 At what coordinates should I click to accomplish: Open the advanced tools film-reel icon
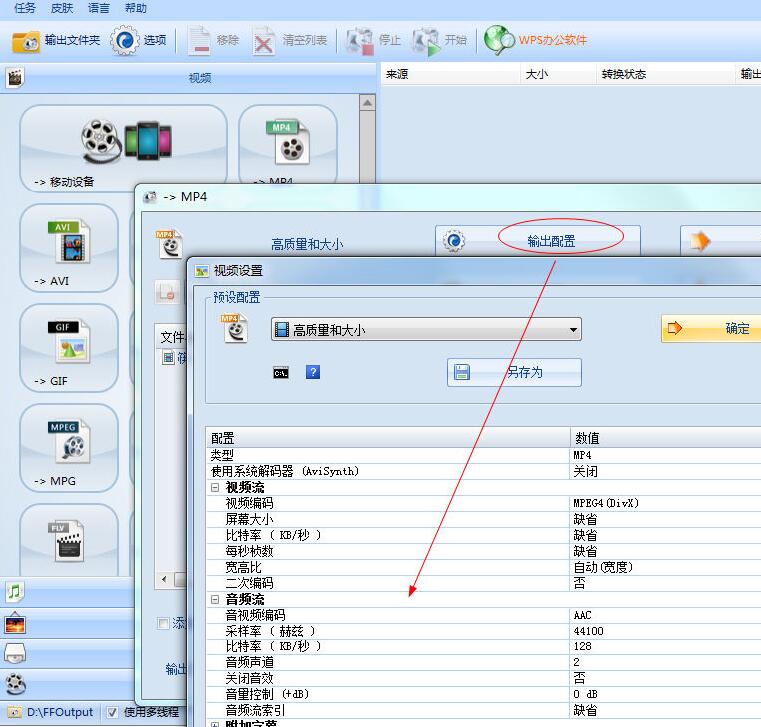(x=16, y=684)
